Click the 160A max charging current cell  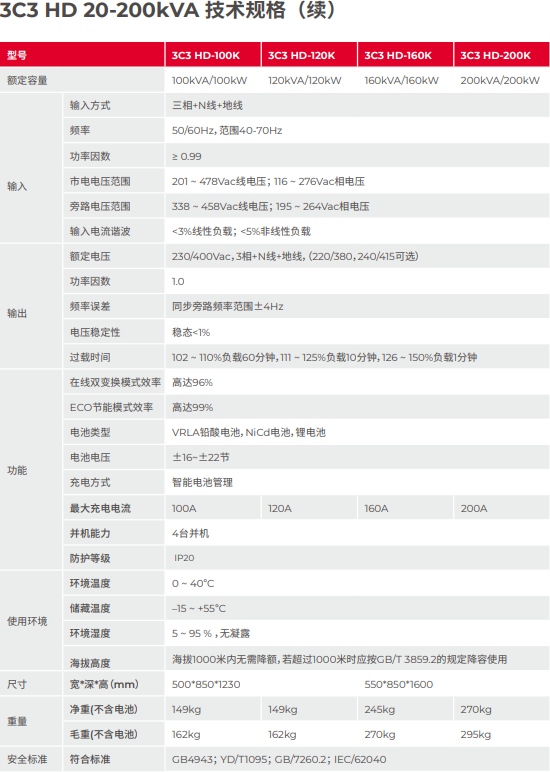pyautogui.click(x=376, y=508)
